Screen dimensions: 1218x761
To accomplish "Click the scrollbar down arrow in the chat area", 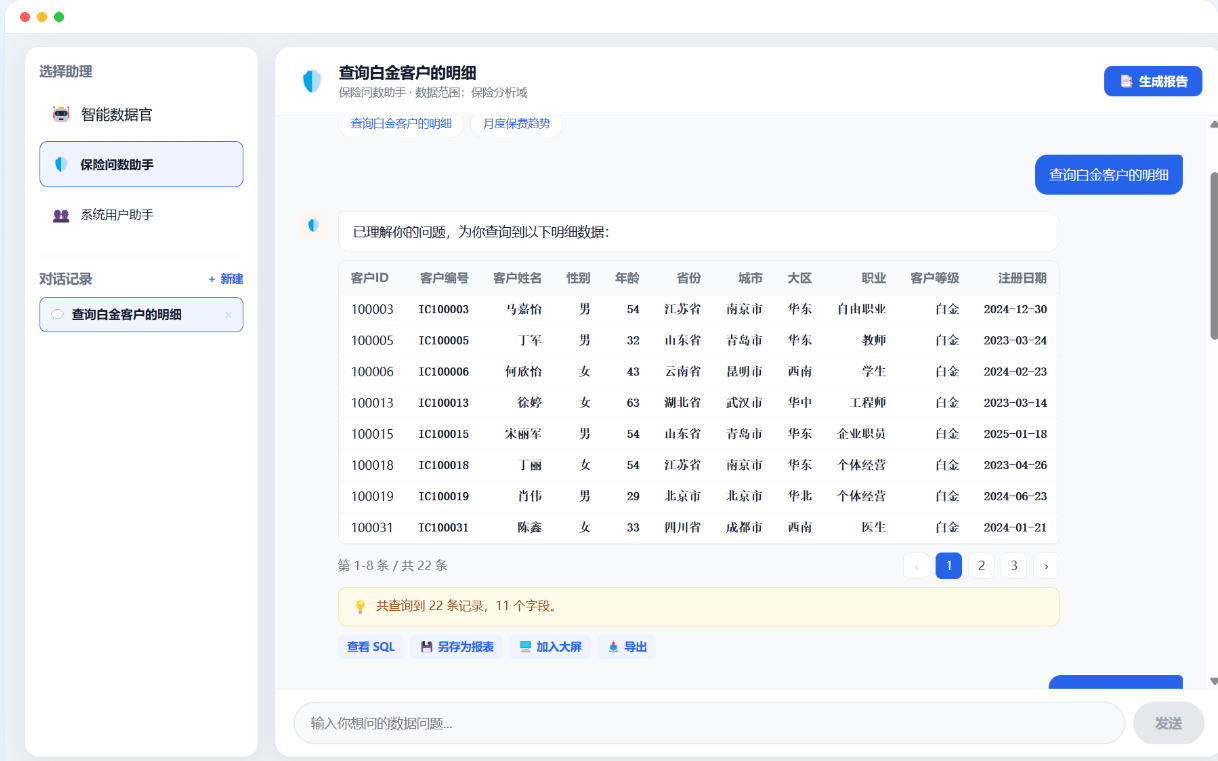I will [1214, 681].
